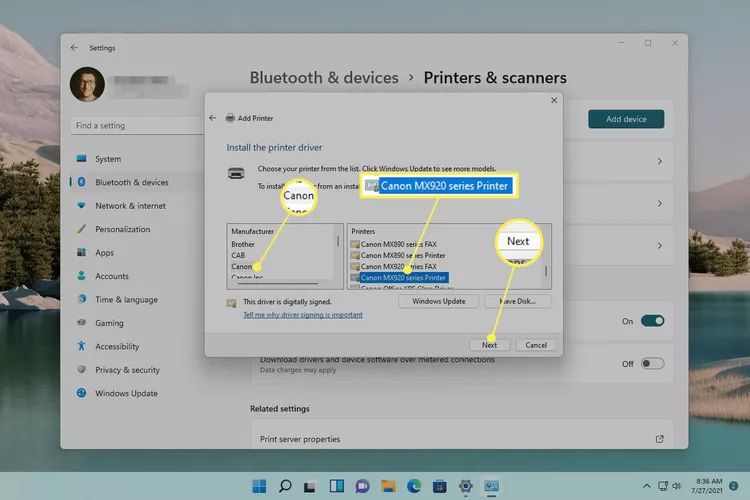750x500 pixels.
Task: Open Accessibility settings category
Action: click(117, 346)
